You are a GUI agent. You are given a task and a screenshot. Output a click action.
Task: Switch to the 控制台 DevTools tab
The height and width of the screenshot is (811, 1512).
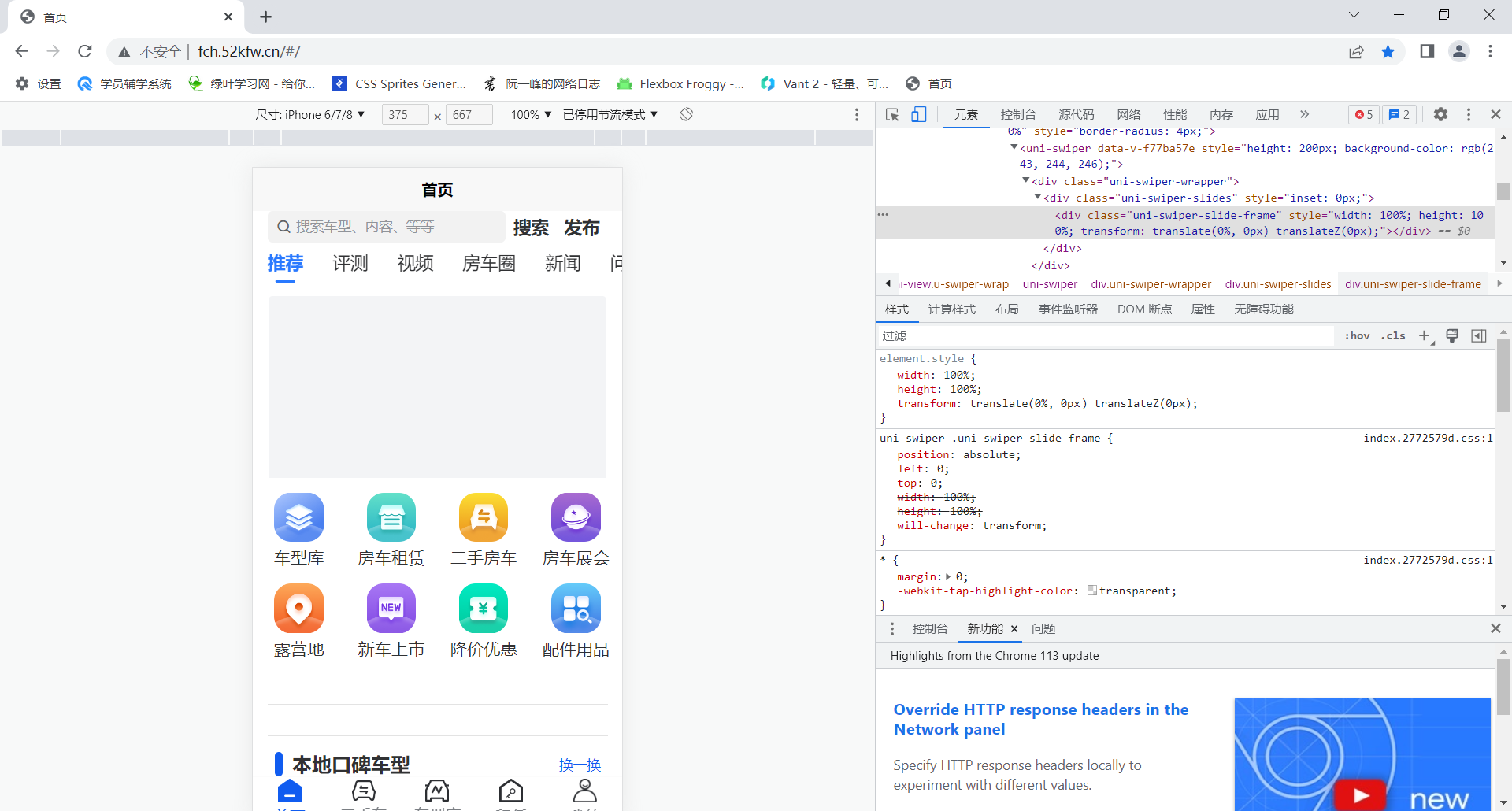(x=1018, y=115)
